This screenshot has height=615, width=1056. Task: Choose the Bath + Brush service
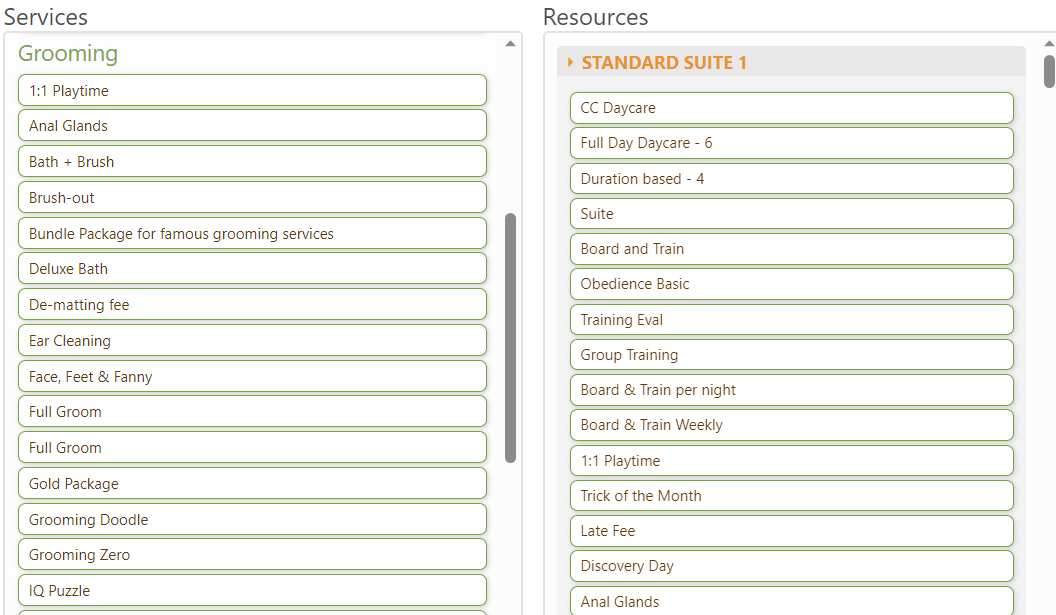pos(253,162)
